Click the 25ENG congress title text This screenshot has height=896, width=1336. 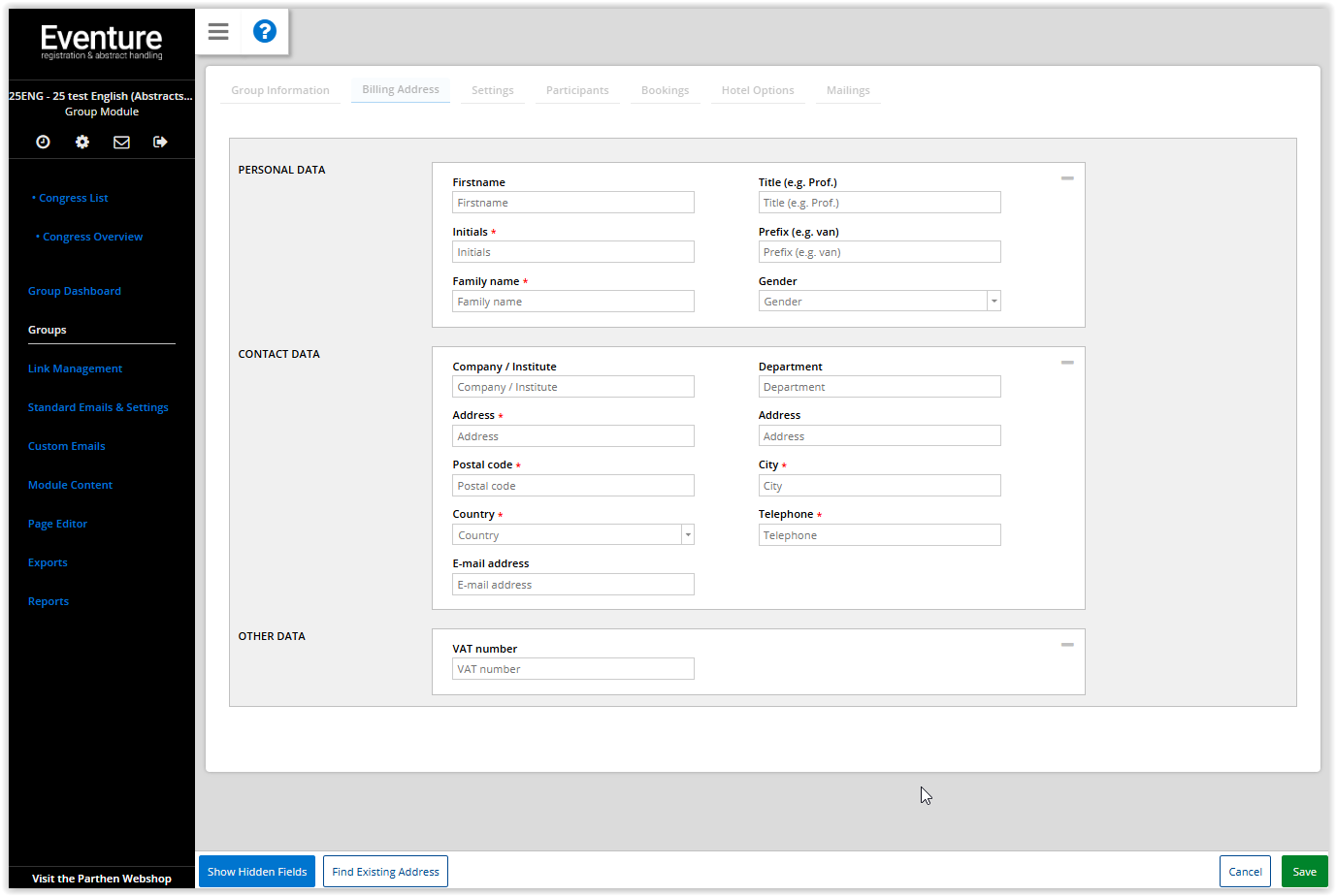point(101,96)
